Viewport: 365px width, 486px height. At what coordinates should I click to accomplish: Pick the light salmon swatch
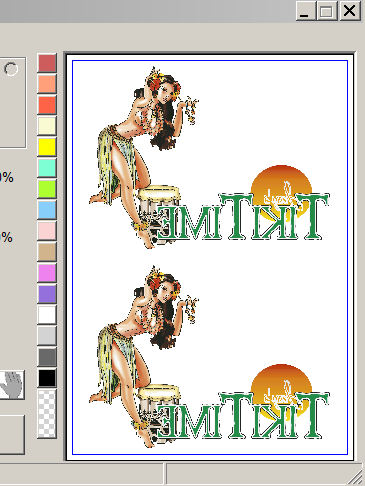47,84
